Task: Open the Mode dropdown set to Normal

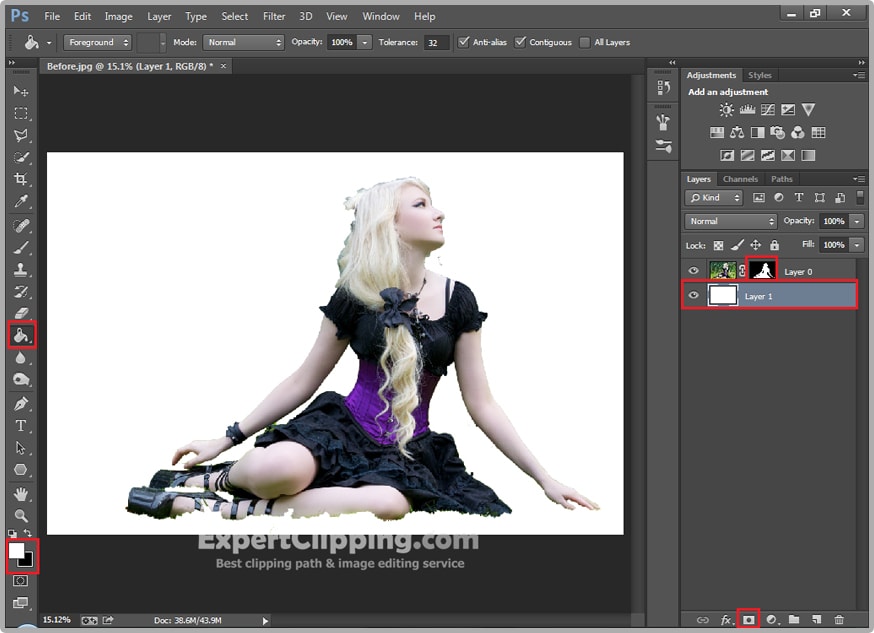Action: point(244,42)
